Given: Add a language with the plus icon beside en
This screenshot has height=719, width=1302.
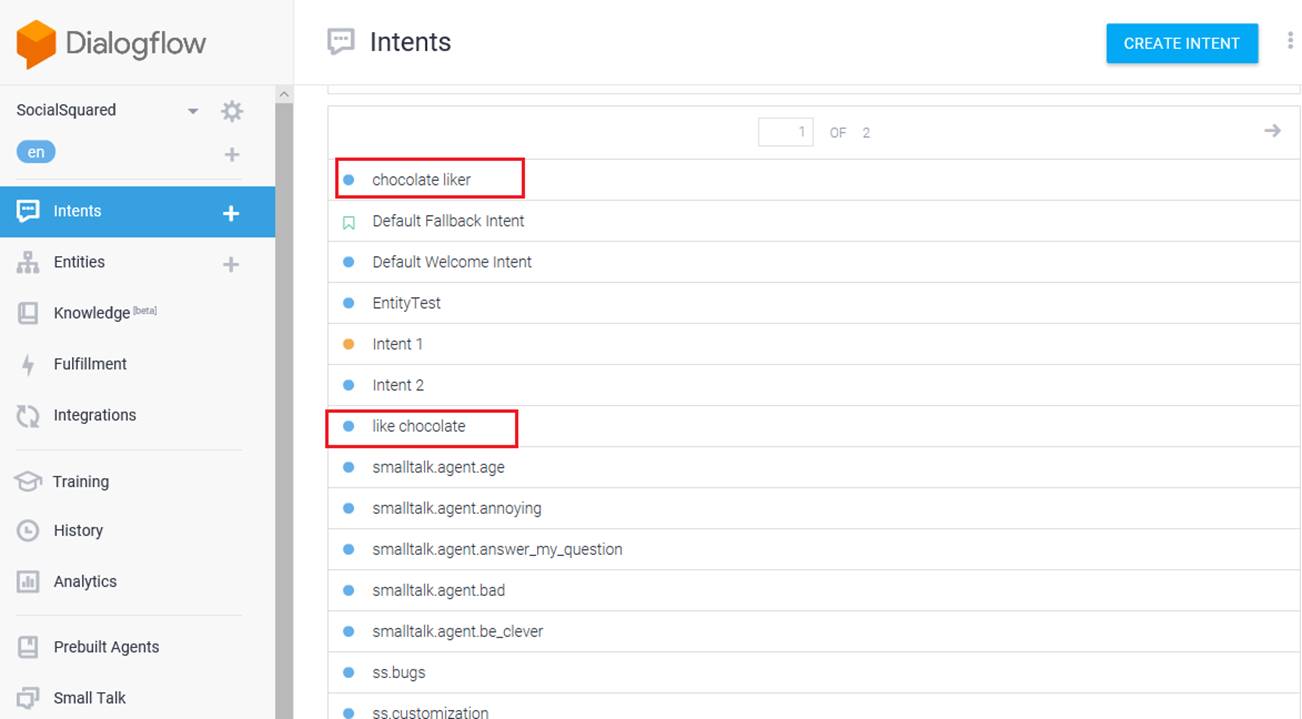Looking at the screenshot, I should [x=231, y=154].
